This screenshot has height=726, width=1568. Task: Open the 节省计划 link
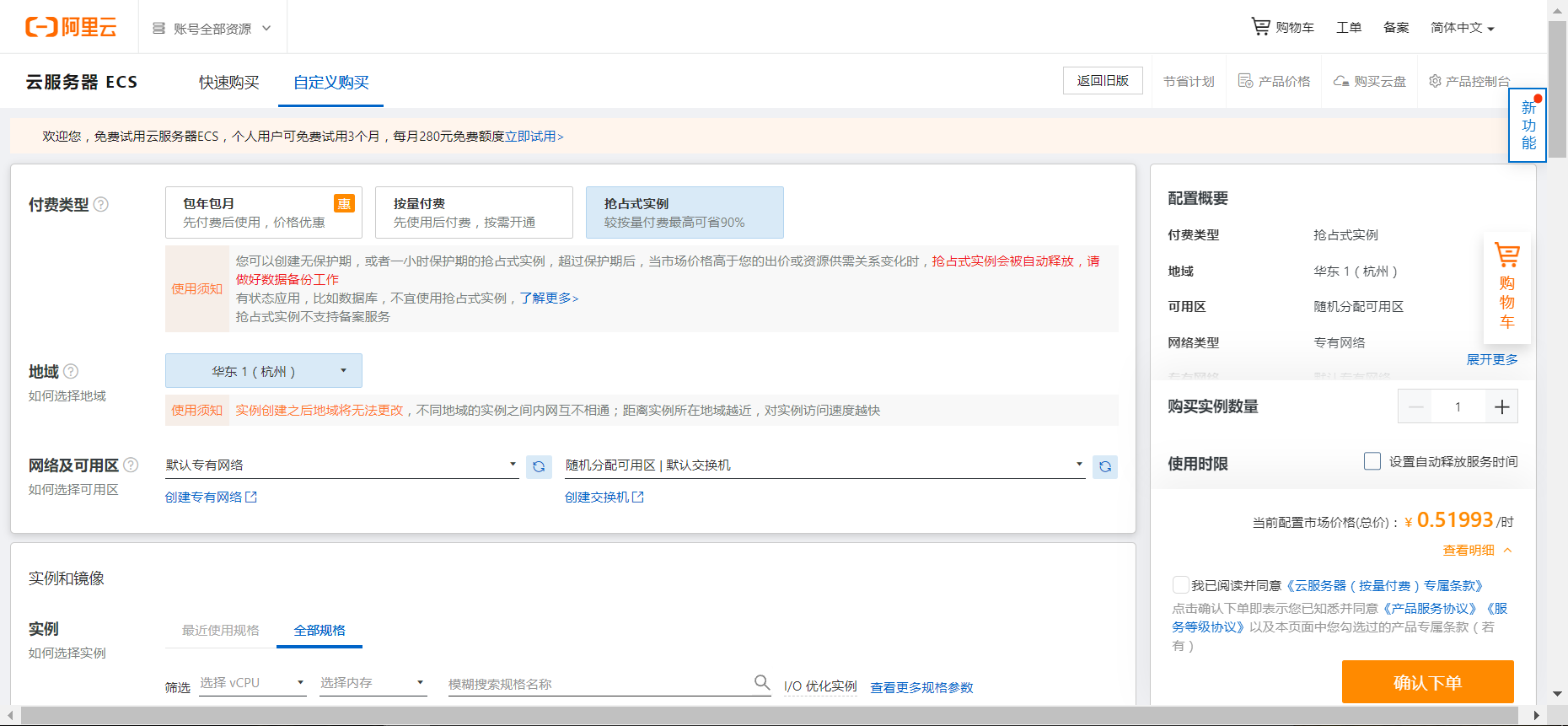click(x=1189, y=81)
